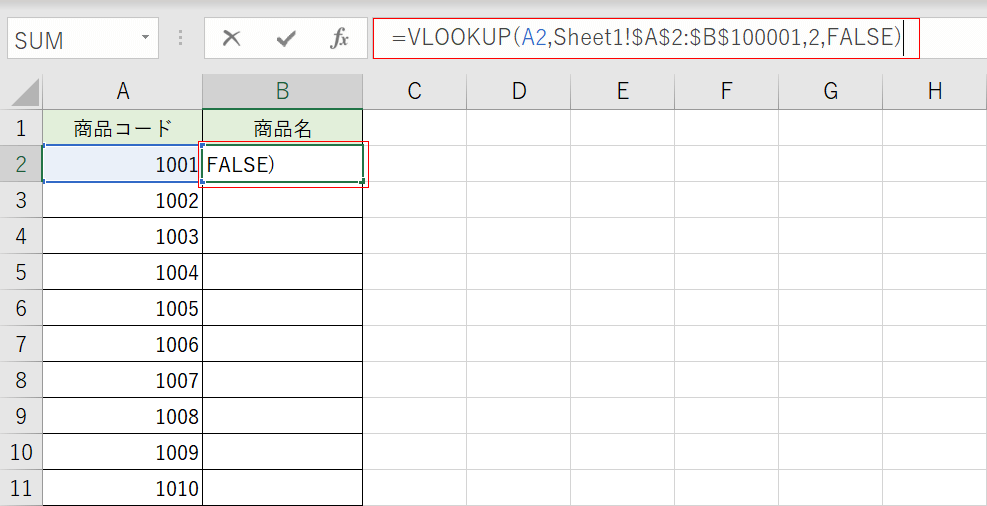Select column D header

pos(518,91)
